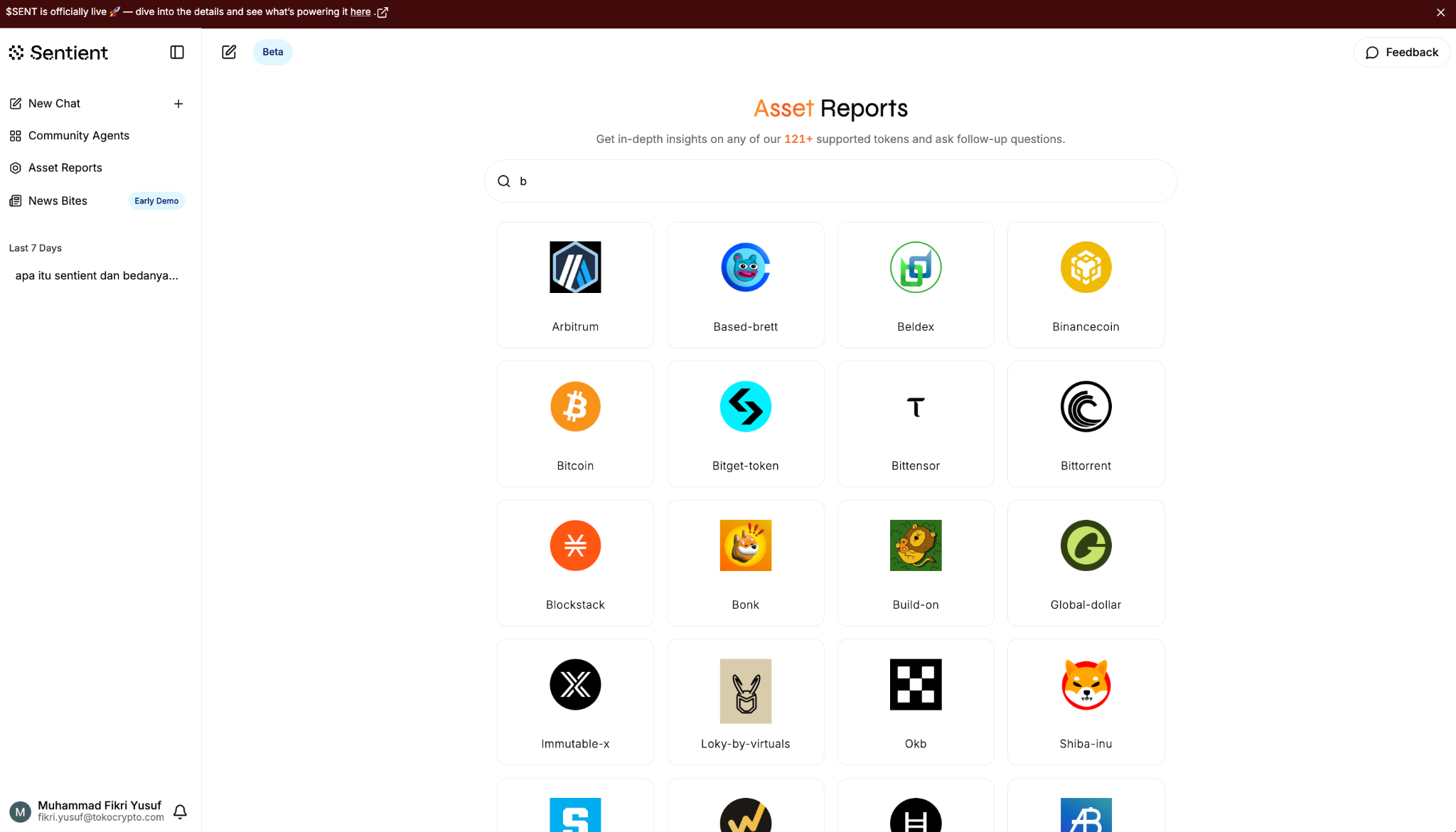
Task: Click the plus icon beside New Chat
Action: pos(178,104)
